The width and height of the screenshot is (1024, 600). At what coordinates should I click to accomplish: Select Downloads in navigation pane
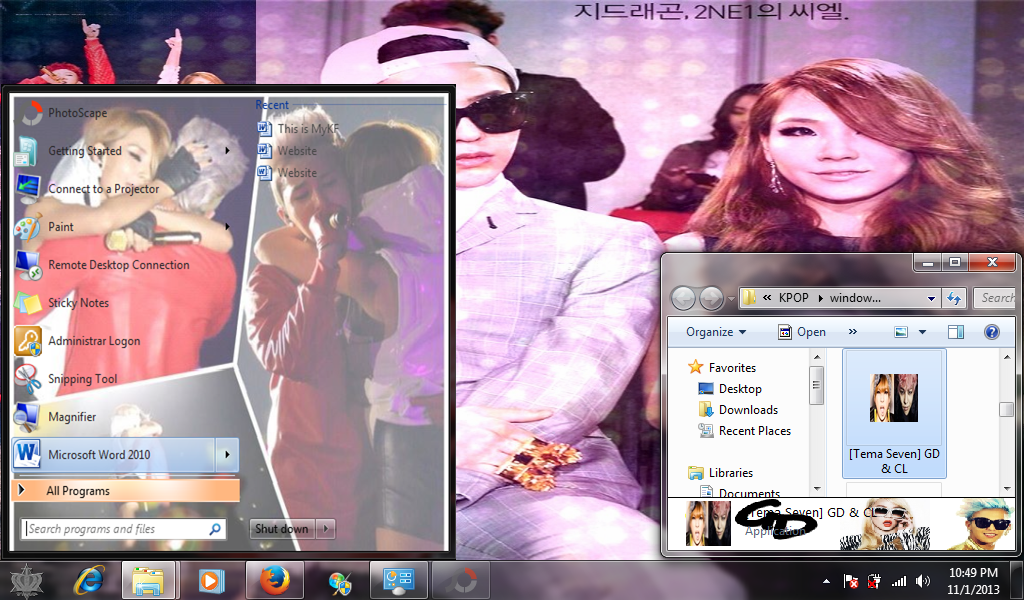(739, 409)
